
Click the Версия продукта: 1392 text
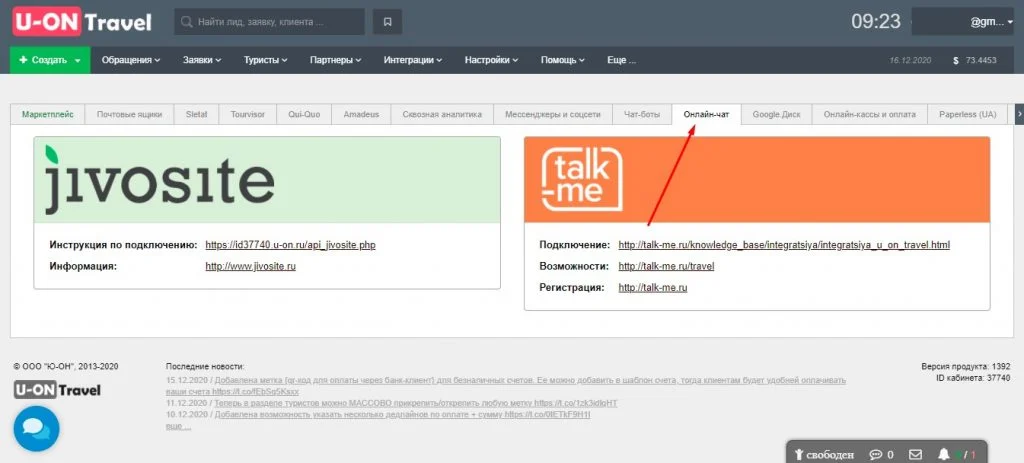pos(966,366)
